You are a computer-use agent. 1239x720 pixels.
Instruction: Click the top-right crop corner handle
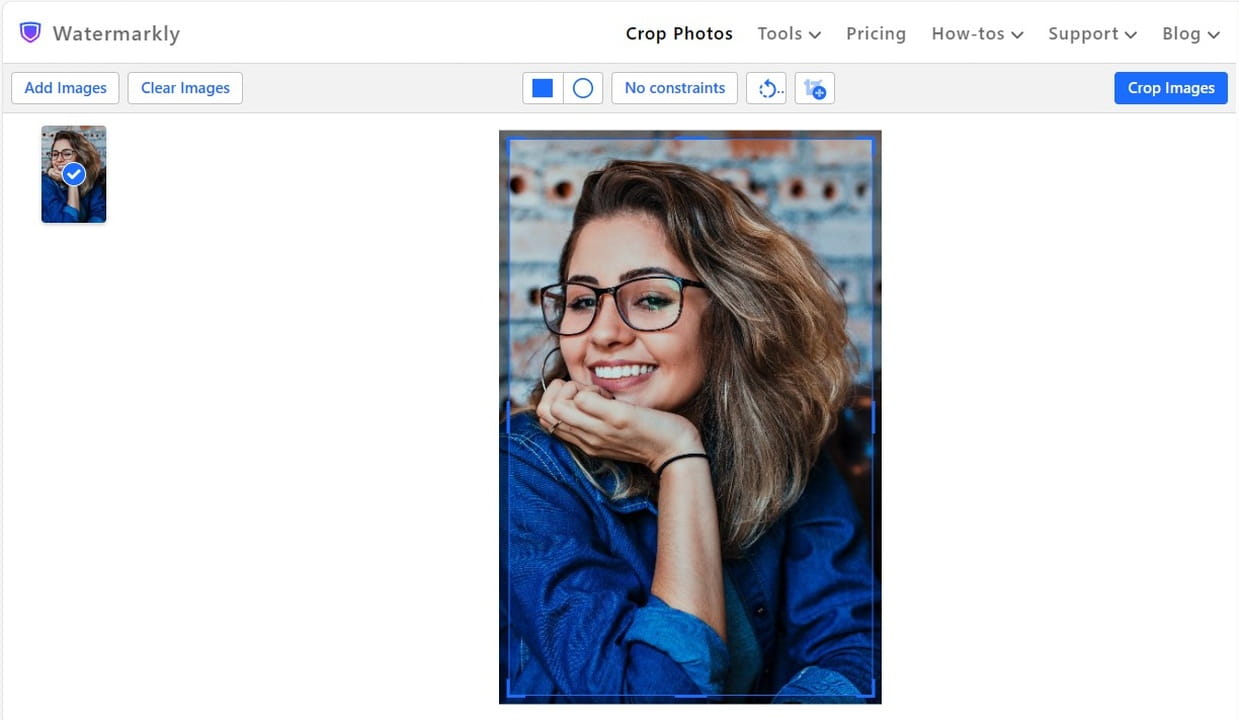point(872,140)
